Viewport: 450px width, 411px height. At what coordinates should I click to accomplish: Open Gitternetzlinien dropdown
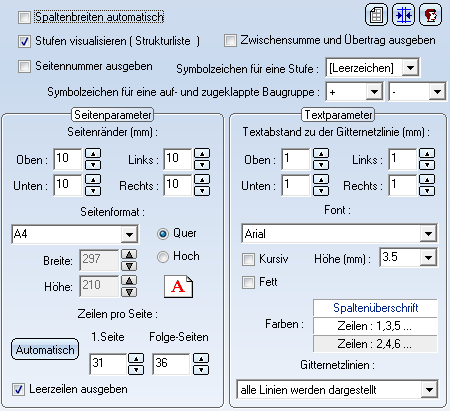(x=429, y=389)
